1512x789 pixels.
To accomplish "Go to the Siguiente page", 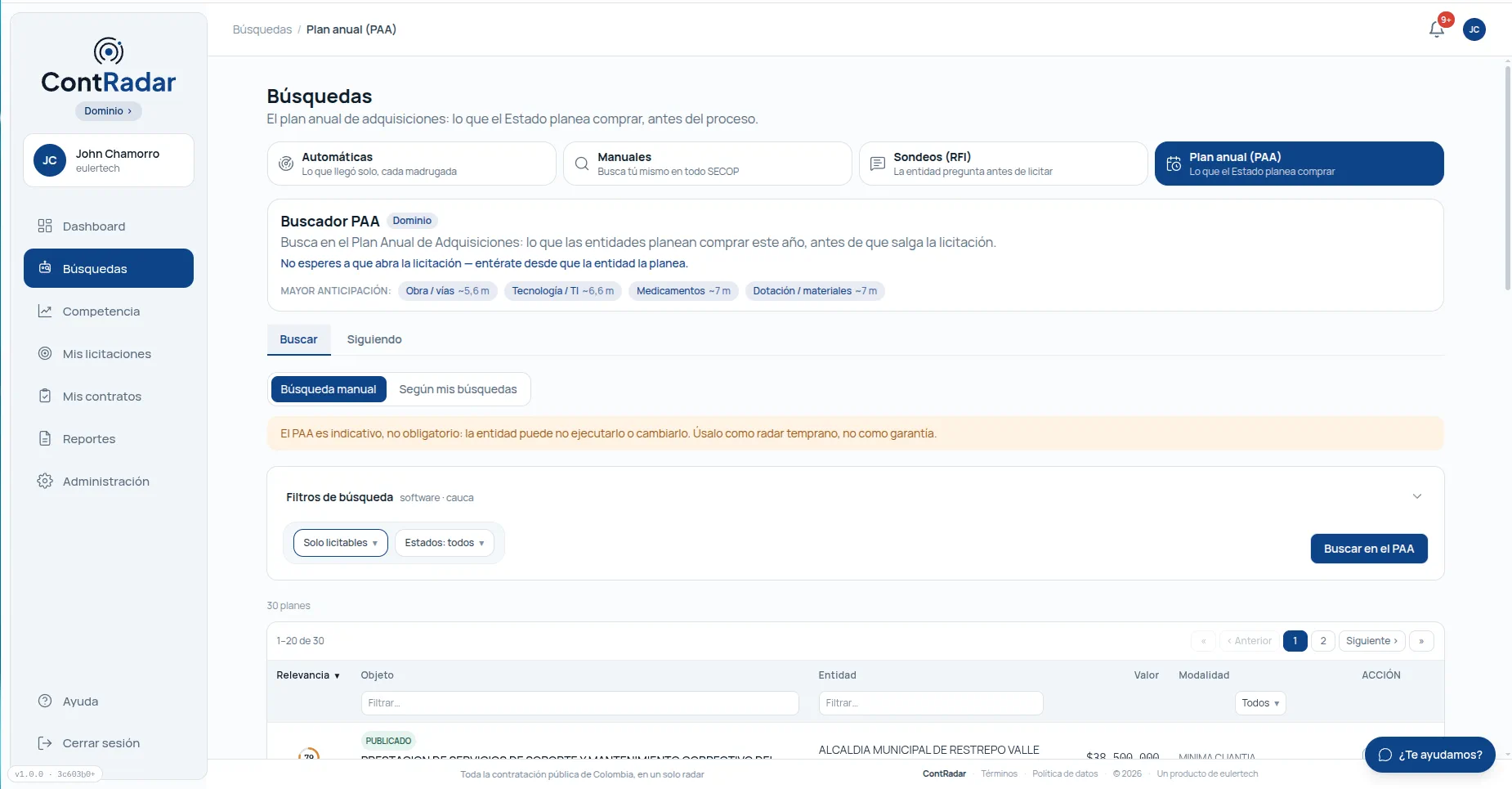I will [x=1372, y=641].
